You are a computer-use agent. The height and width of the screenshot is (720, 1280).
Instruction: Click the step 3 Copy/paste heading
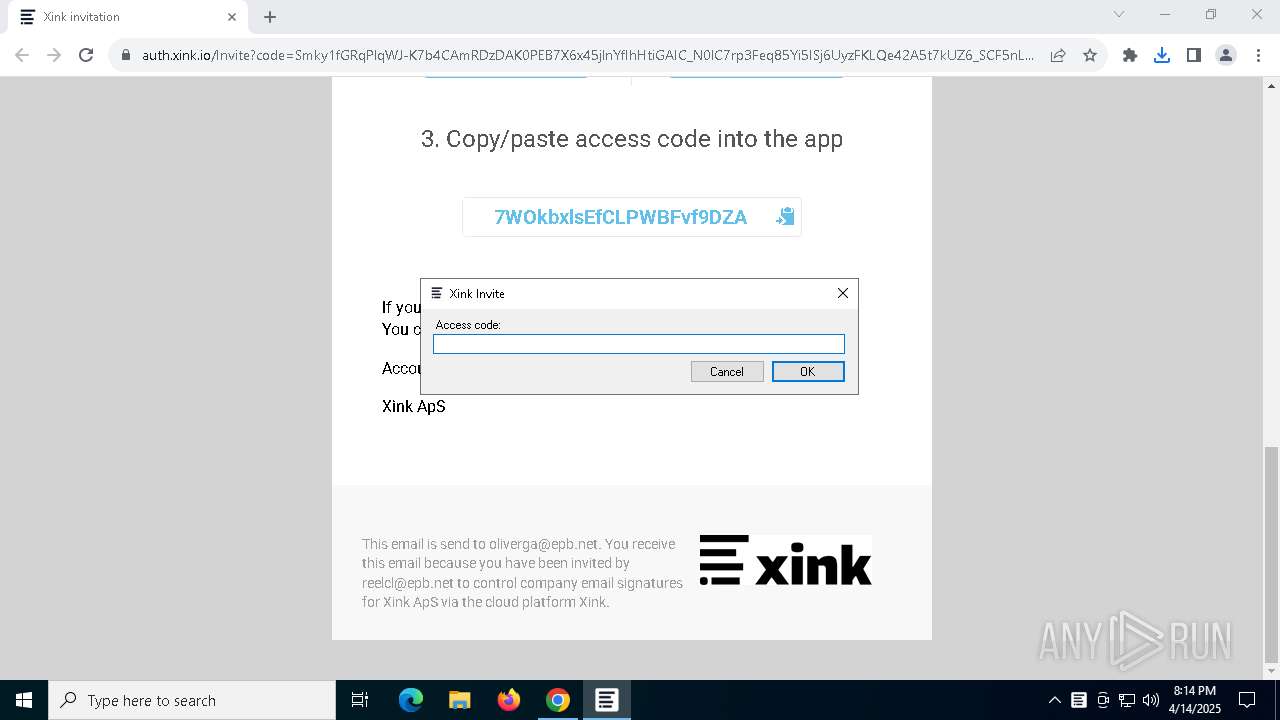632,139
